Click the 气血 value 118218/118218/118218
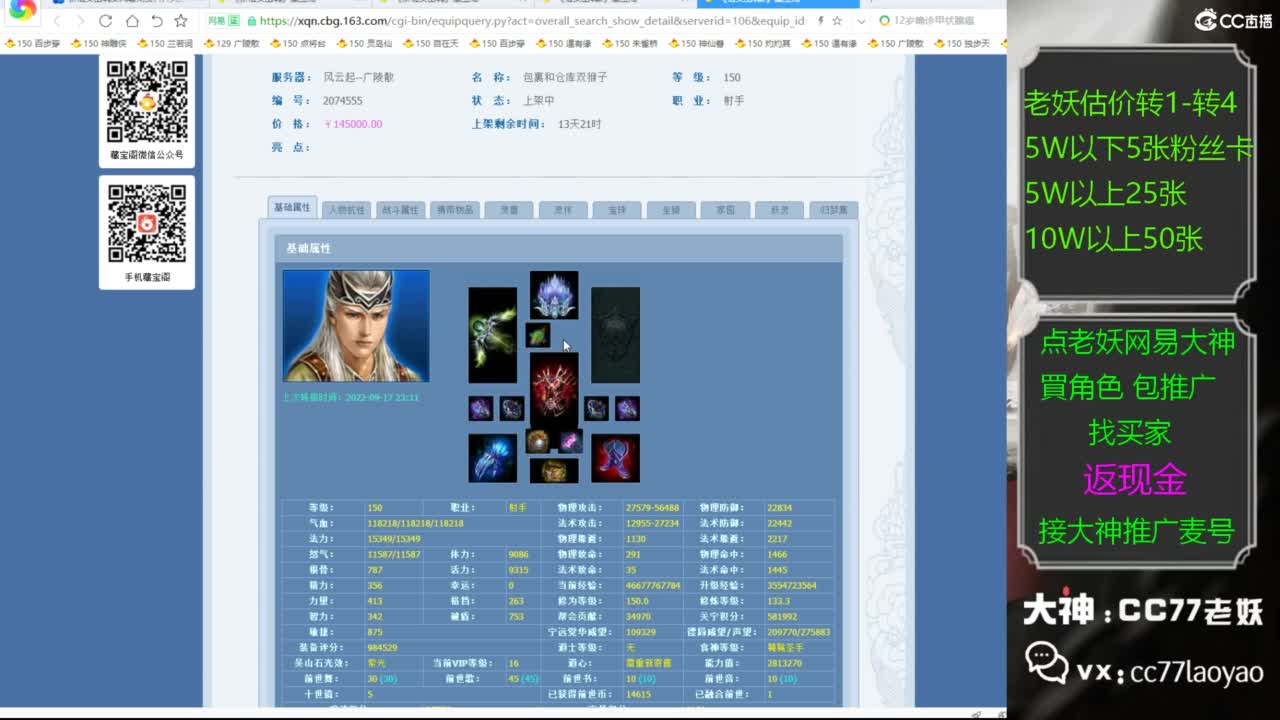The image size is (1280, 720). pyautogui.click(x=415, y=523)
